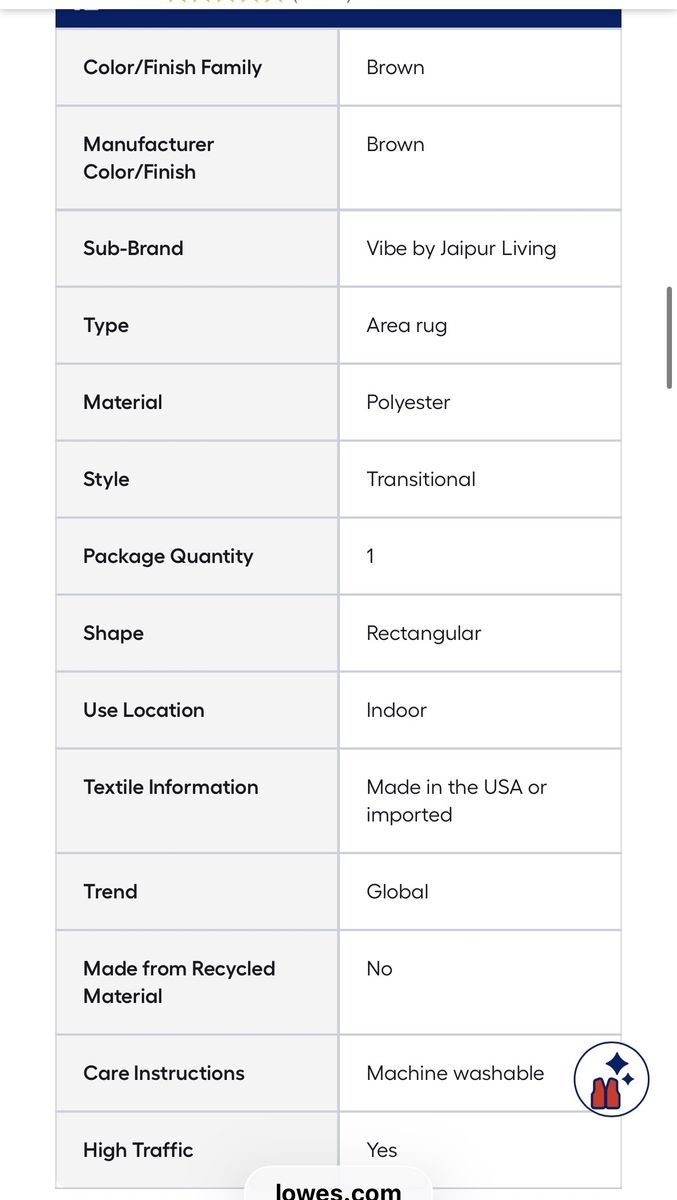Viewport: 677px width, 1200px height.
Task: Open the floating red vest assistant icon
Action: pos(611,1079)
